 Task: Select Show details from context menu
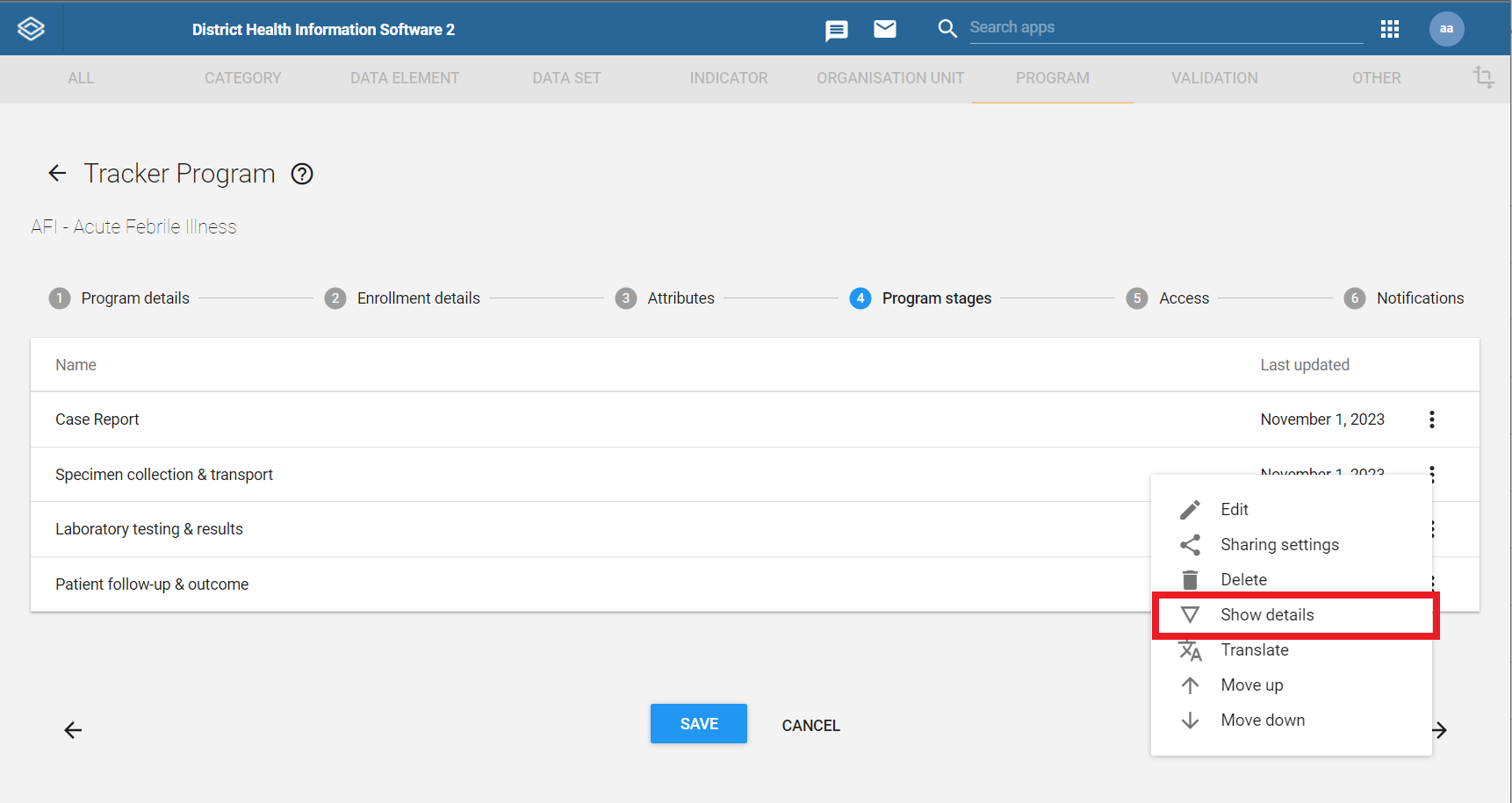click(x=1266, y=615)
